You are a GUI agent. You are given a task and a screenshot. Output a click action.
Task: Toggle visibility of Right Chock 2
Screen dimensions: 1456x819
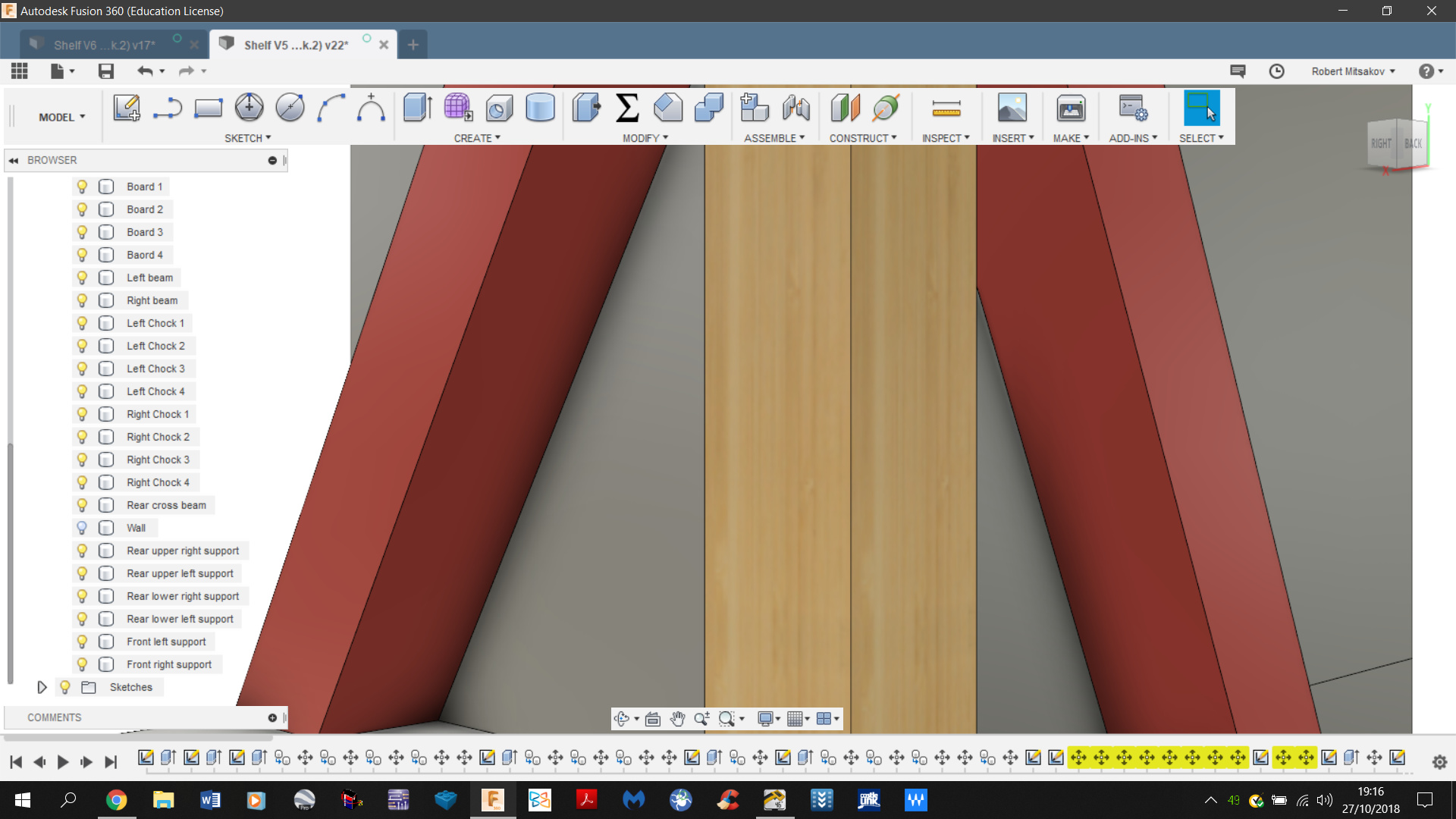tap(82, 437)
